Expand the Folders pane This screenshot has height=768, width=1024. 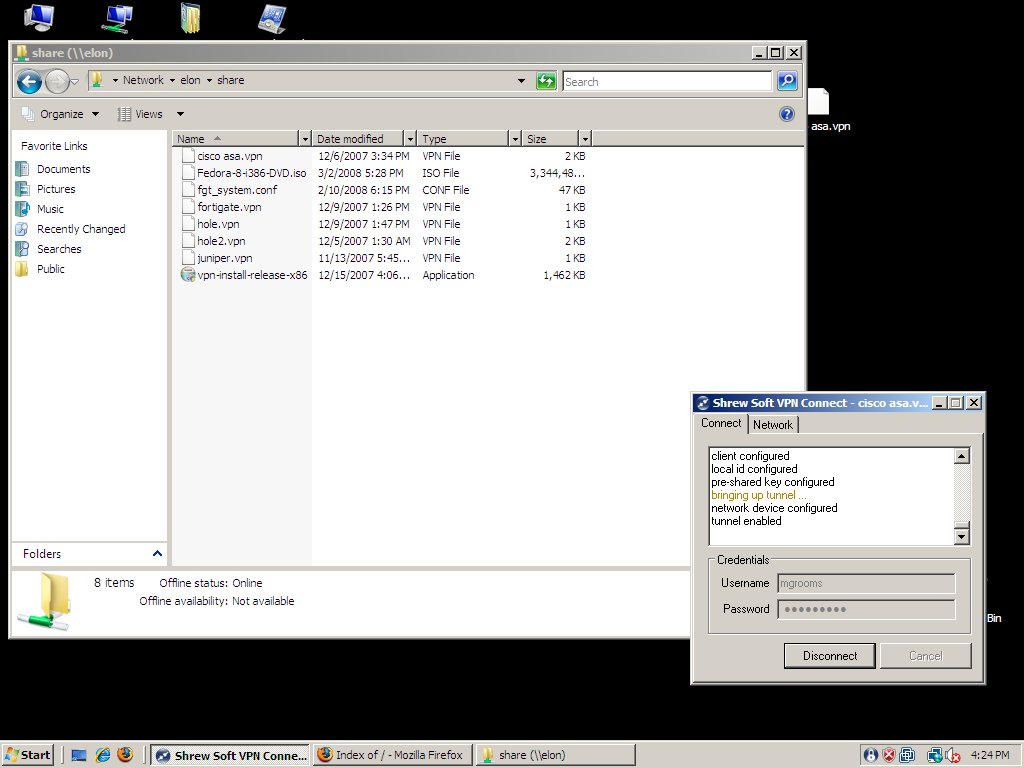point(157,553)
